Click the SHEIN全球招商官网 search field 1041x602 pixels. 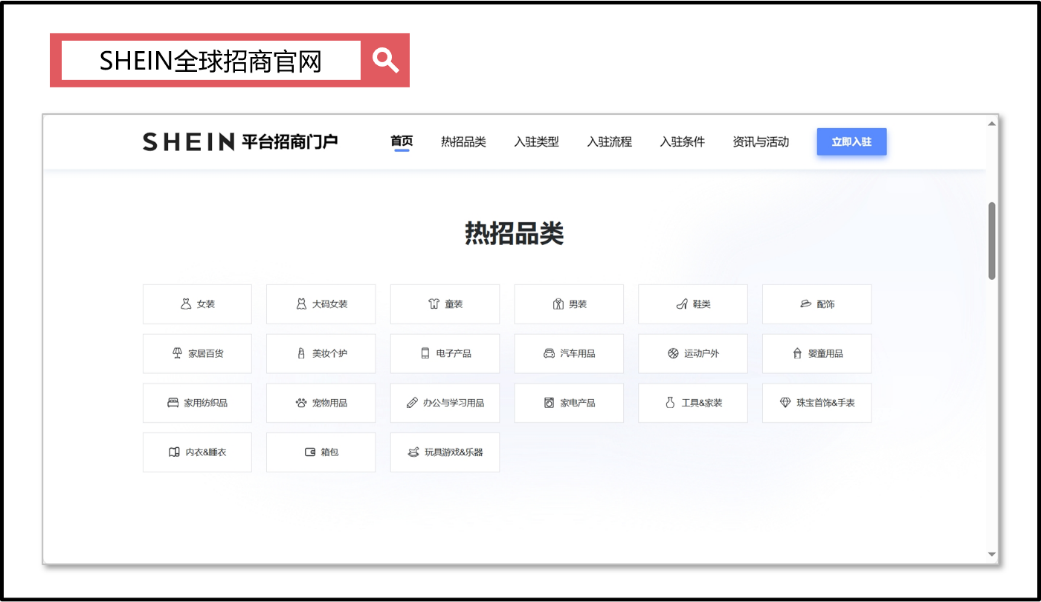(x=211, y=60)
